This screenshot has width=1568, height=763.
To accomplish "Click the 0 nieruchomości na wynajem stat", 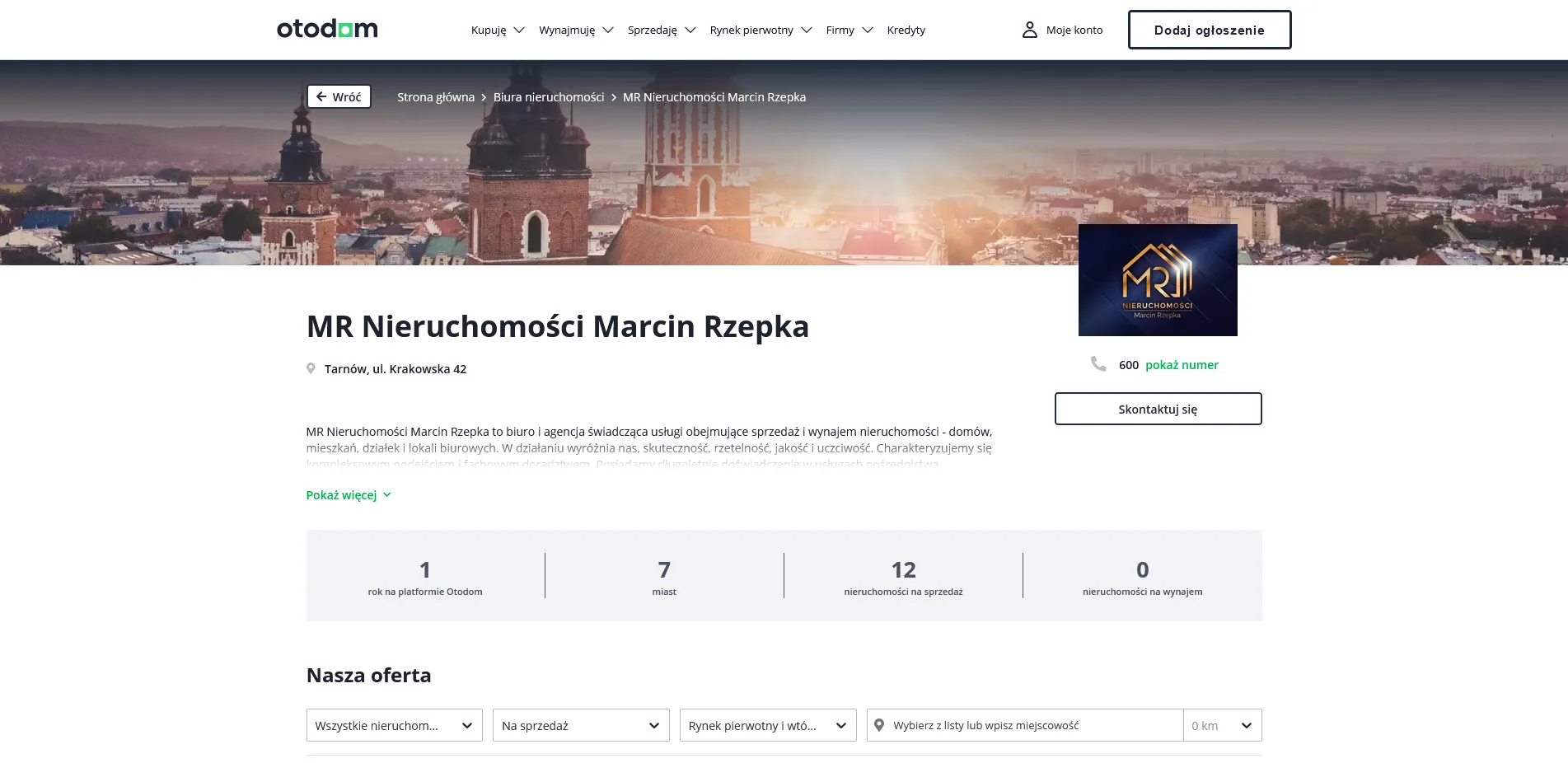I will [x=1142, y=576].
